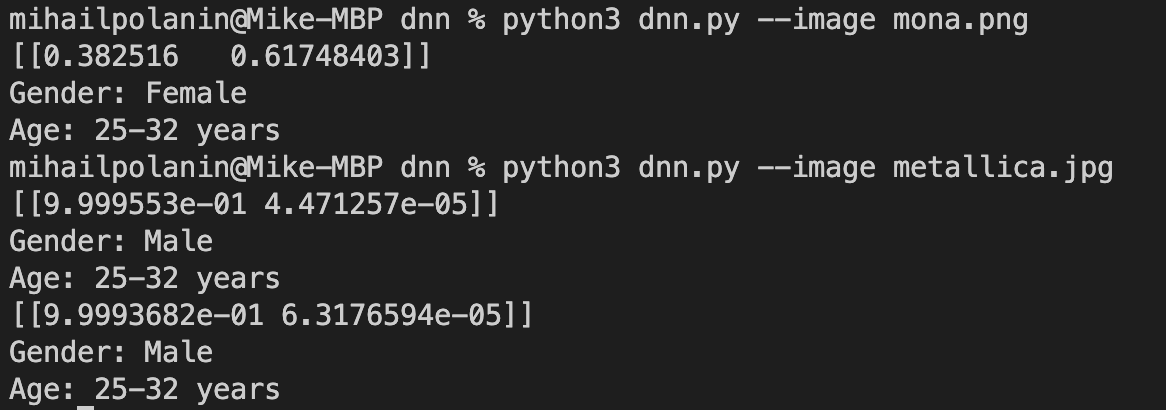1166x410 pixels.
Task: Click the "--image" flag before metallica.jpg
Action: pos(816,168)
